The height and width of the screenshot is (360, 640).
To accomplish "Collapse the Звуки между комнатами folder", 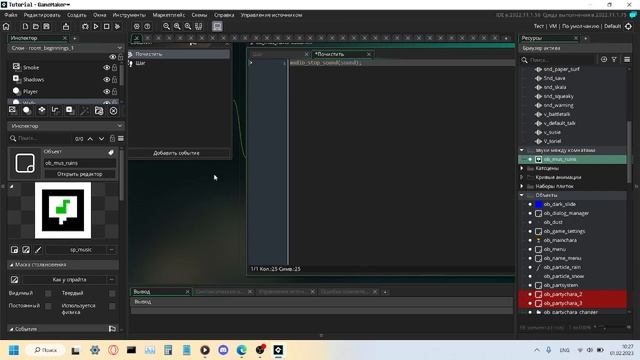I will [522, 150].
